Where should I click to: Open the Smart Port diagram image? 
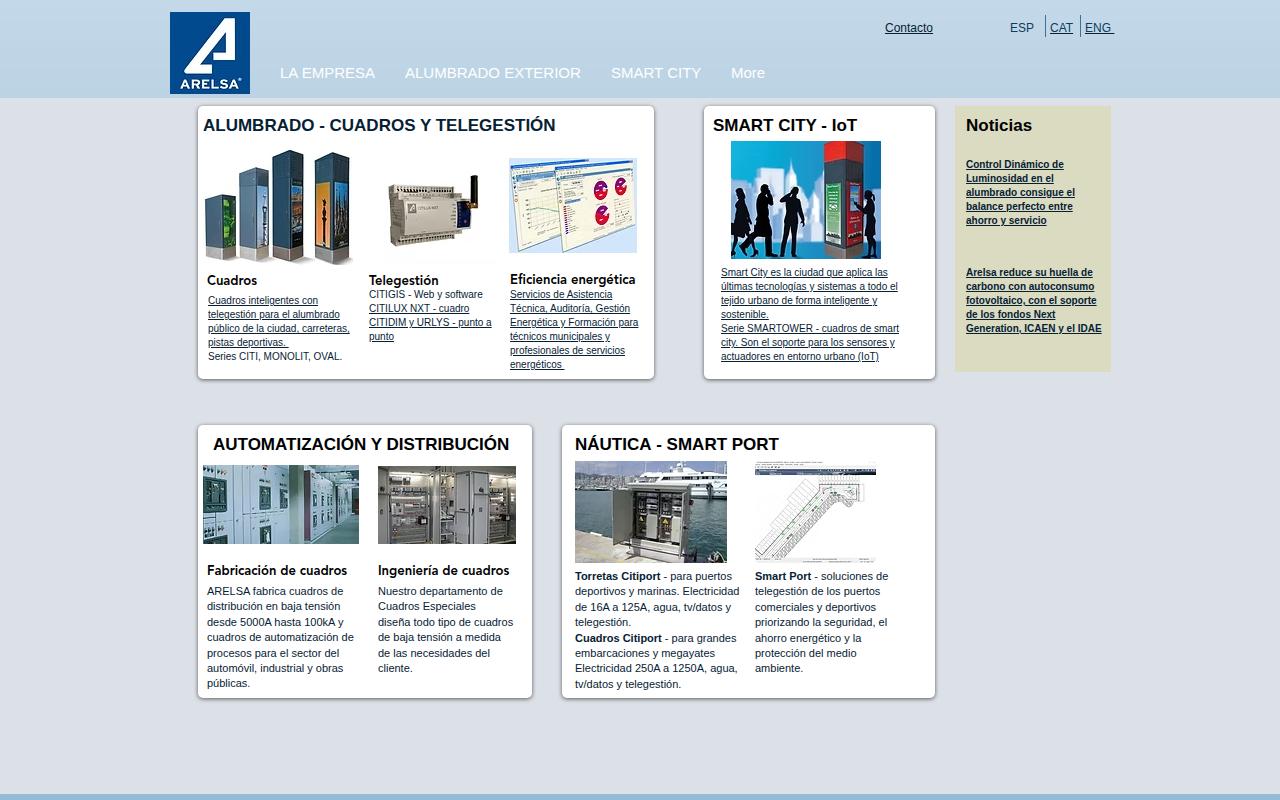815,512
